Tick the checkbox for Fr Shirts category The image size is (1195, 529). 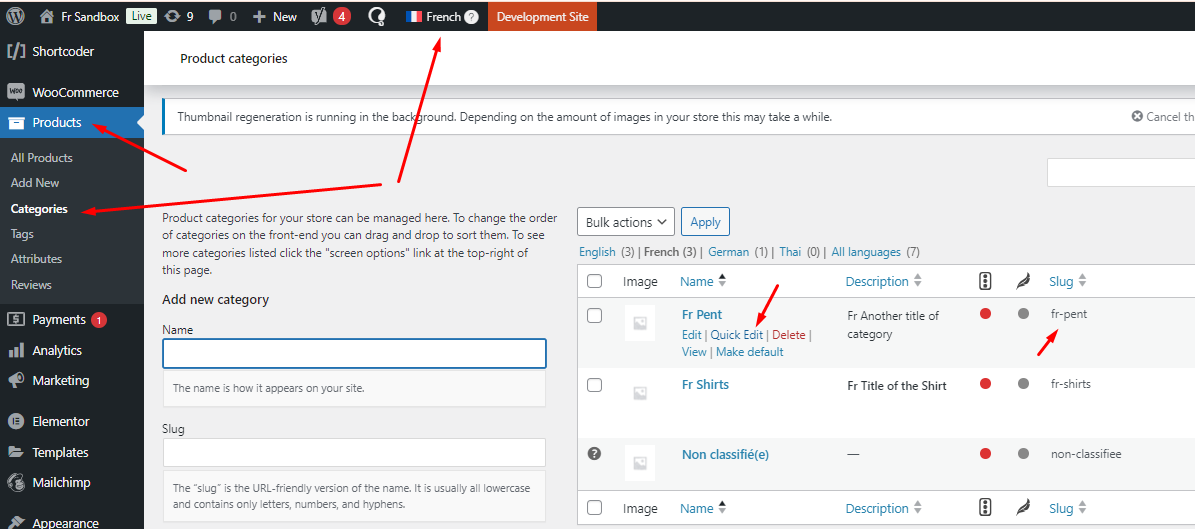595,386
